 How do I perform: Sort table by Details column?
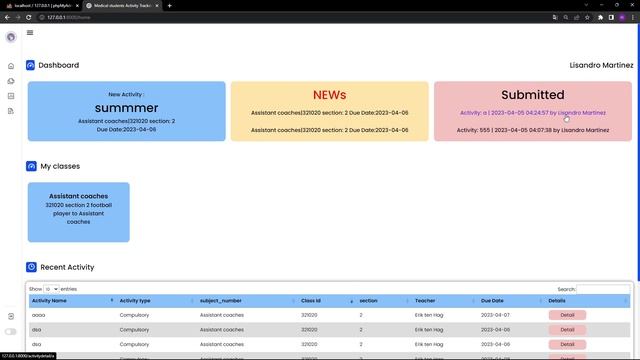coord(588,301)
